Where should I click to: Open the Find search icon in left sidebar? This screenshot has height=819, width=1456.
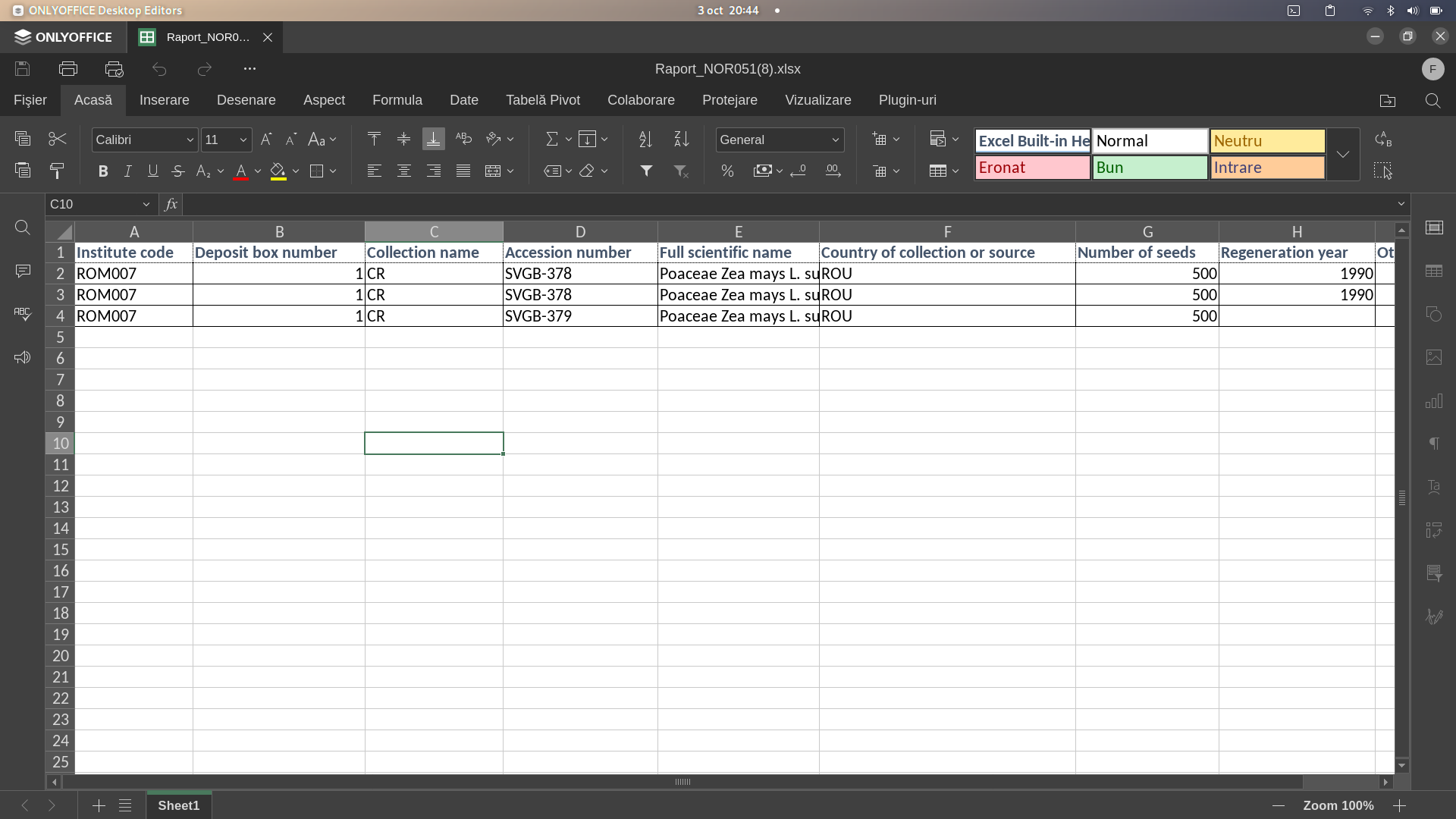point(23,227)
